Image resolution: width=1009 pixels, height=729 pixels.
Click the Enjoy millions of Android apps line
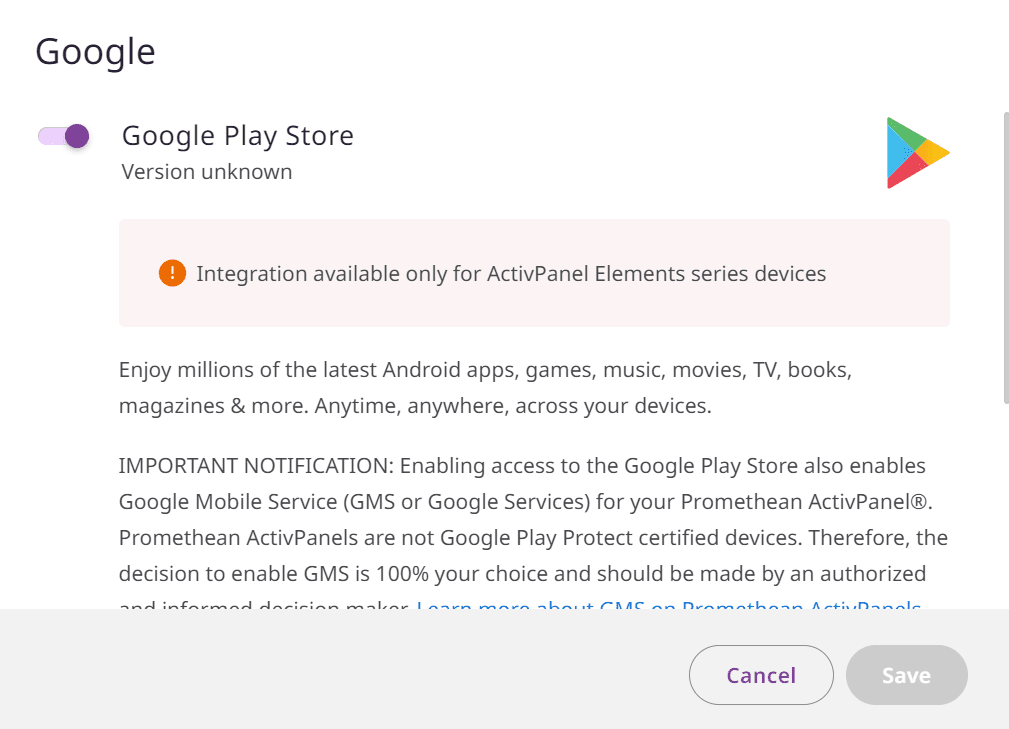click(485, 370)
